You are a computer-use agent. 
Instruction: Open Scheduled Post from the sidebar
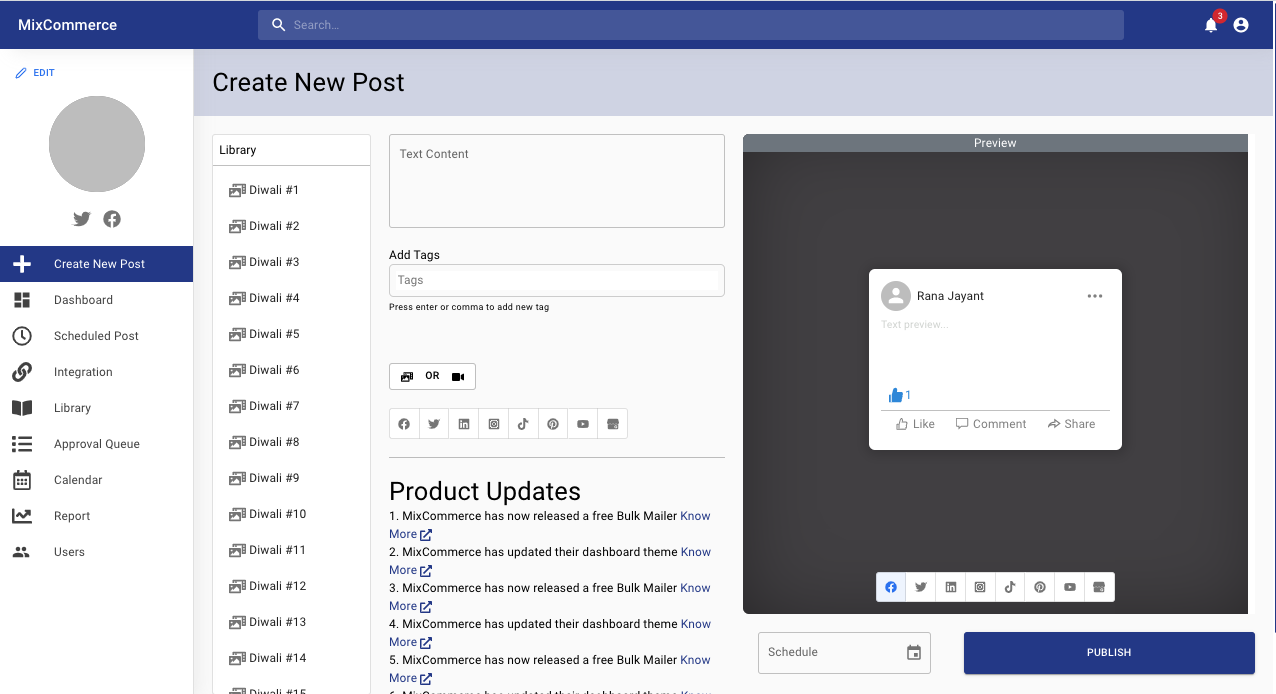[96, 336]
